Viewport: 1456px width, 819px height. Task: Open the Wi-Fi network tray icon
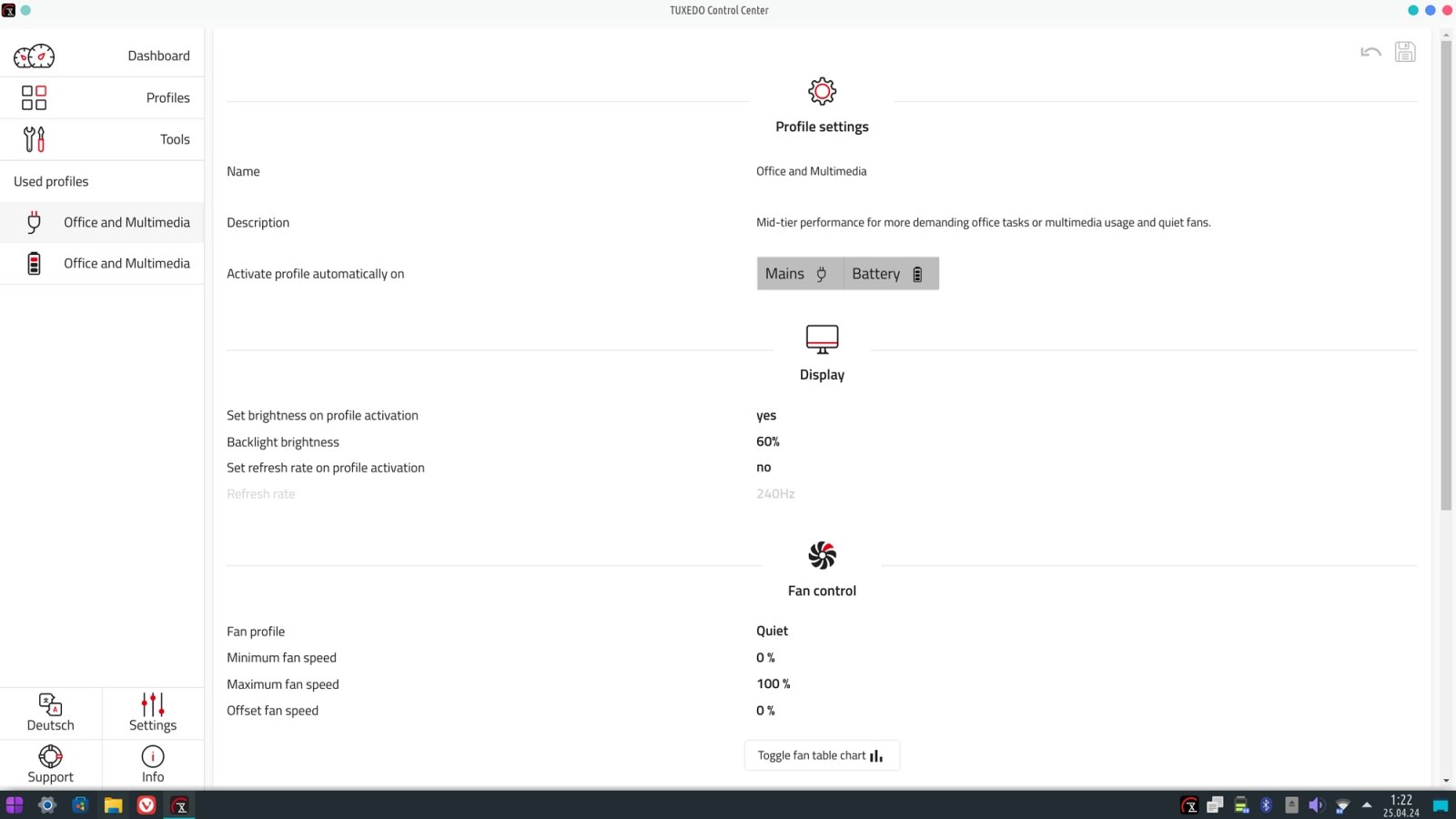pyautogui.click(x=1342, y=805)
